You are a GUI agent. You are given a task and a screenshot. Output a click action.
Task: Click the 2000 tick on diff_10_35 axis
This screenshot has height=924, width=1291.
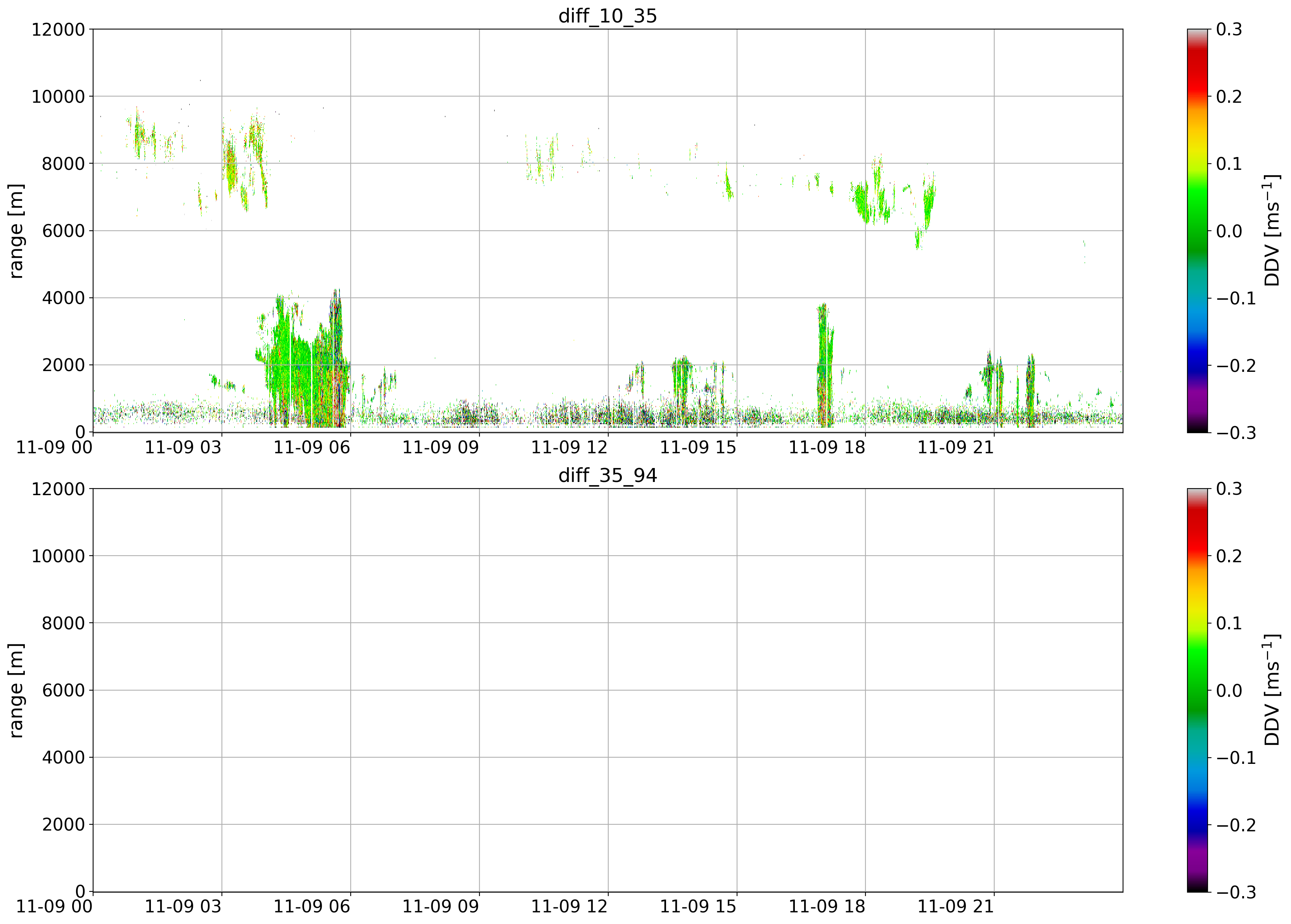(x=63, y=365)
